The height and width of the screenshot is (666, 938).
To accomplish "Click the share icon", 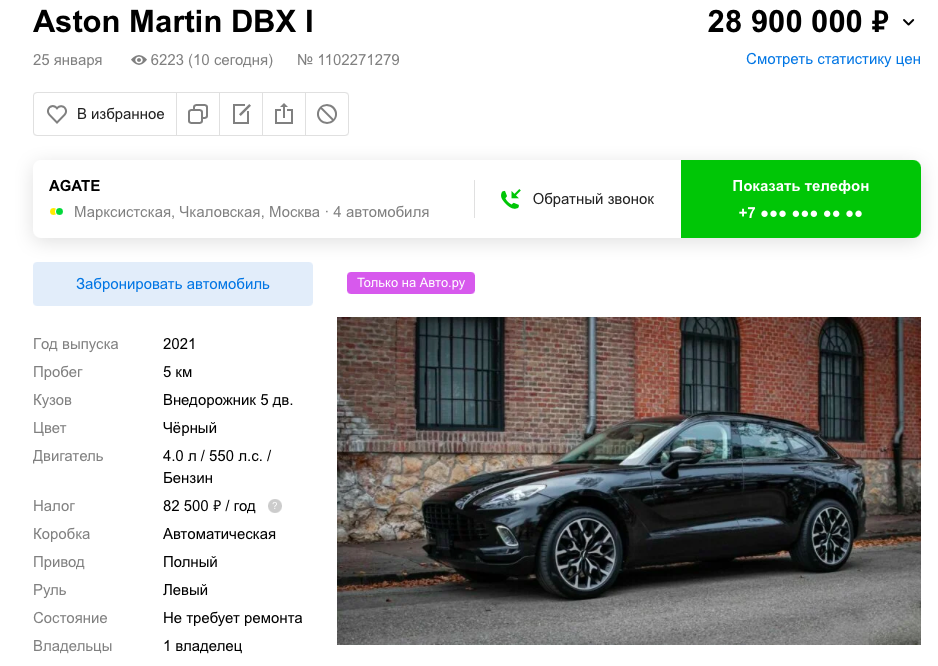I will [x=284, y=114].
